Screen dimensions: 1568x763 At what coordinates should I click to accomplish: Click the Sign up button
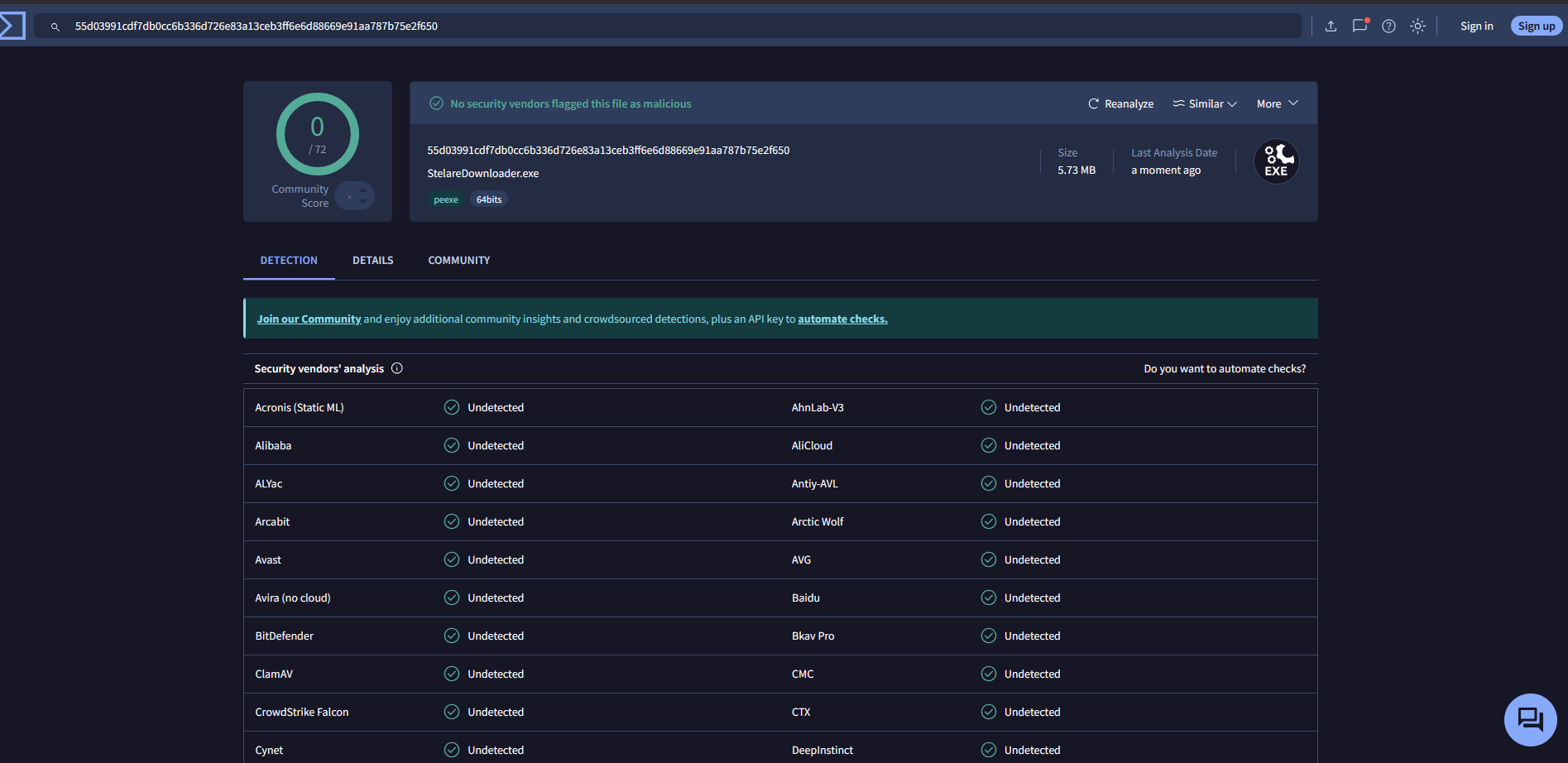[x=1537, y=26]
